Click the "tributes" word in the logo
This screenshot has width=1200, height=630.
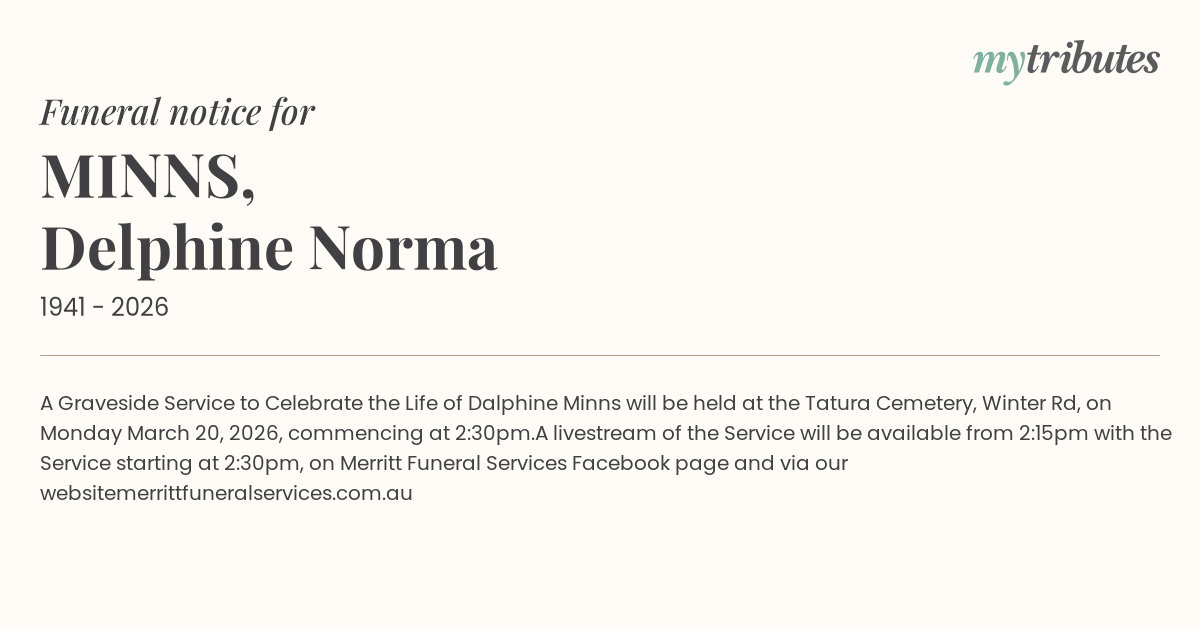[x=1092, y=59]
